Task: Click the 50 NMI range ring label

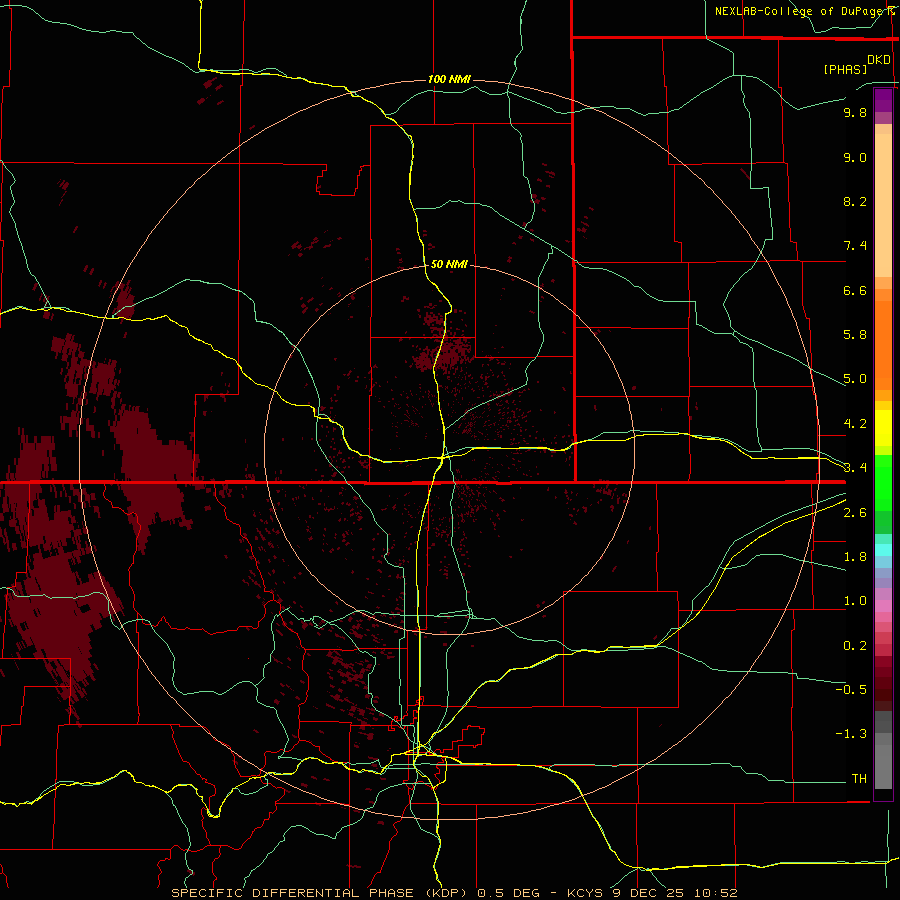Action: pos(449,264)
